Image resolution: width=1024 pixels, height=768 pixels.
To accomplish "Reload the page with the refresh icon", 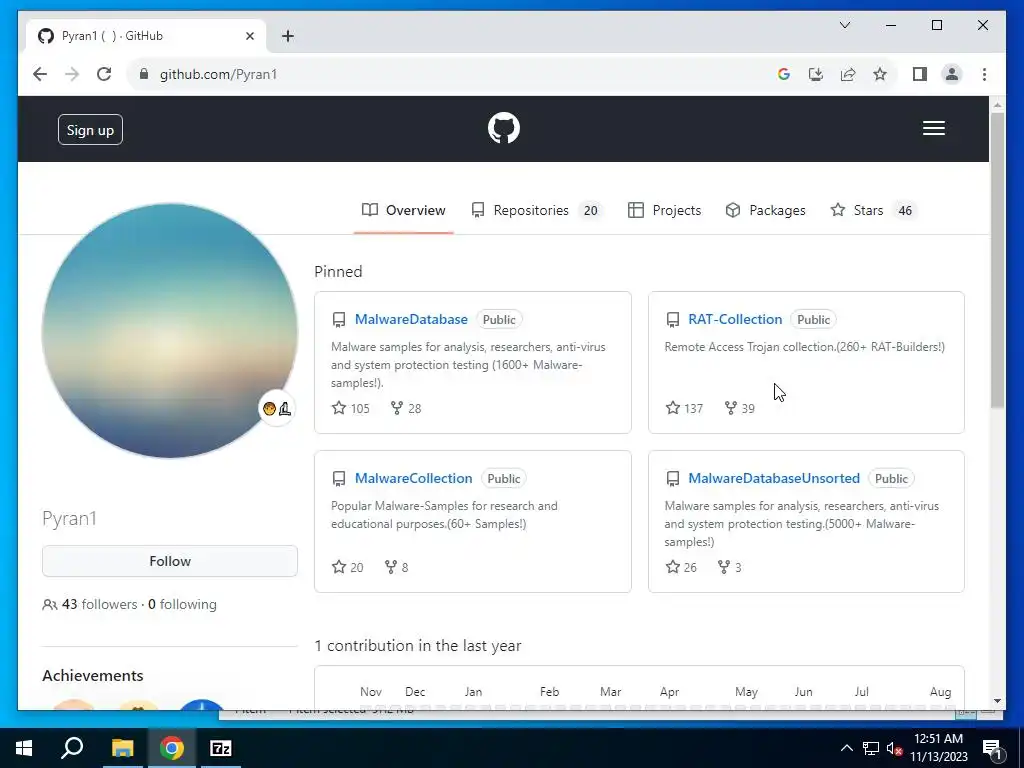I will (x=104, y=74).
